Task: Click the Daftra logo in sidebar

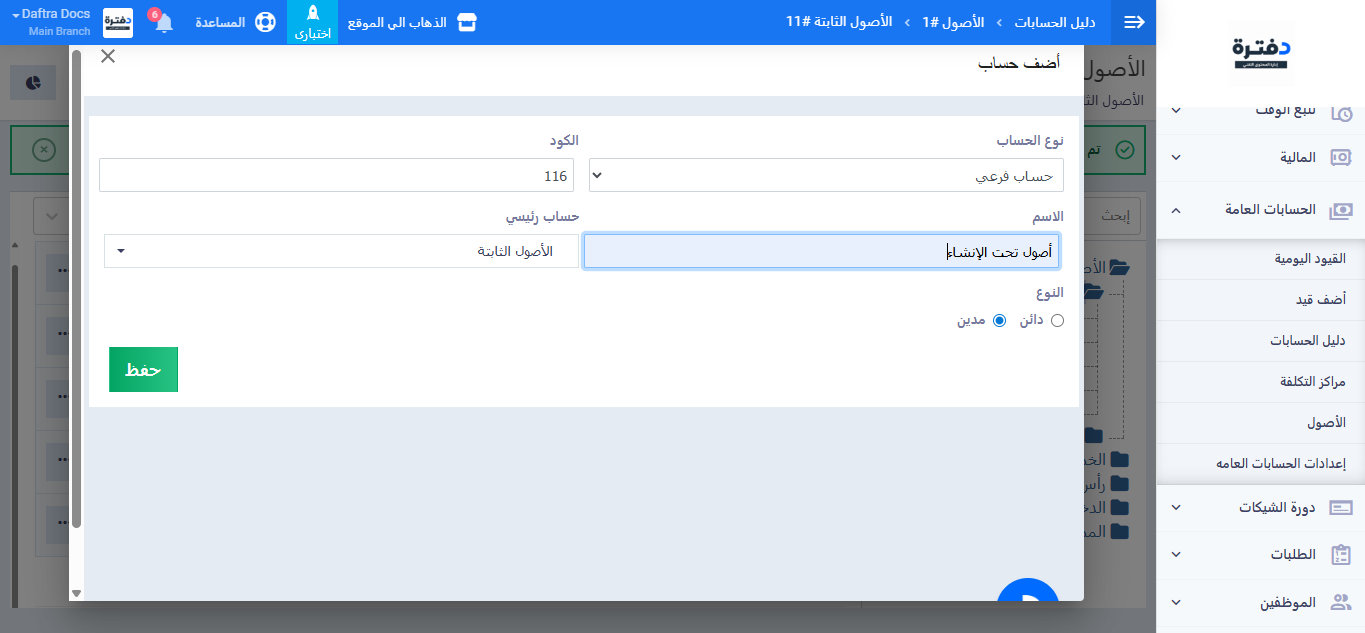Action: (x=1261, y=53)
